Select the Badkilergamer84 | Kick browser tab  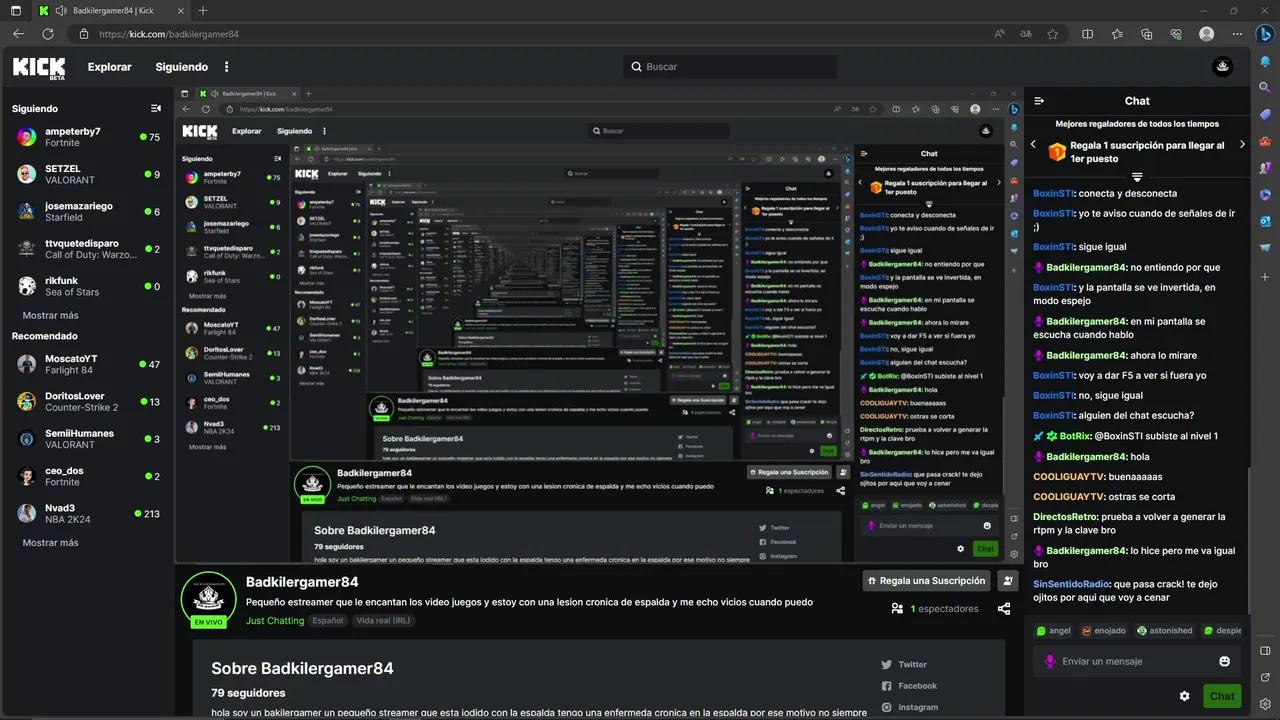(x=111, y=10)
